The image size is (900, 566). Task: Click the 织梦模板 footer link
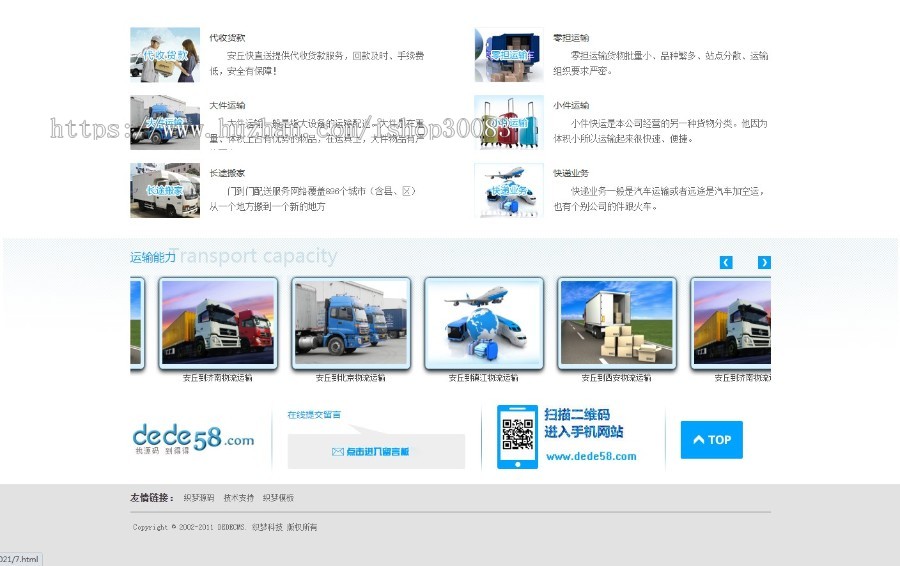[x=278, y=497]
